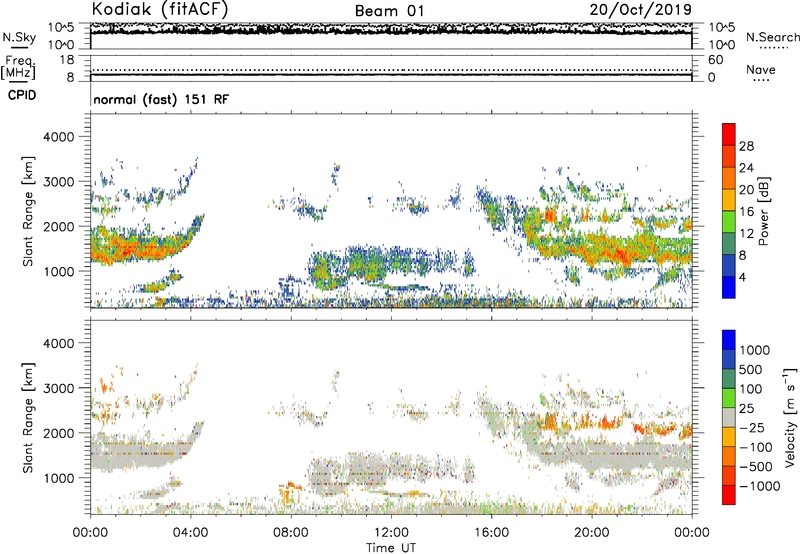Image resolution: width=800 pixels, height=554 pixels.
Task: Click the date '20/Oct/2019'
Action: 640,10
